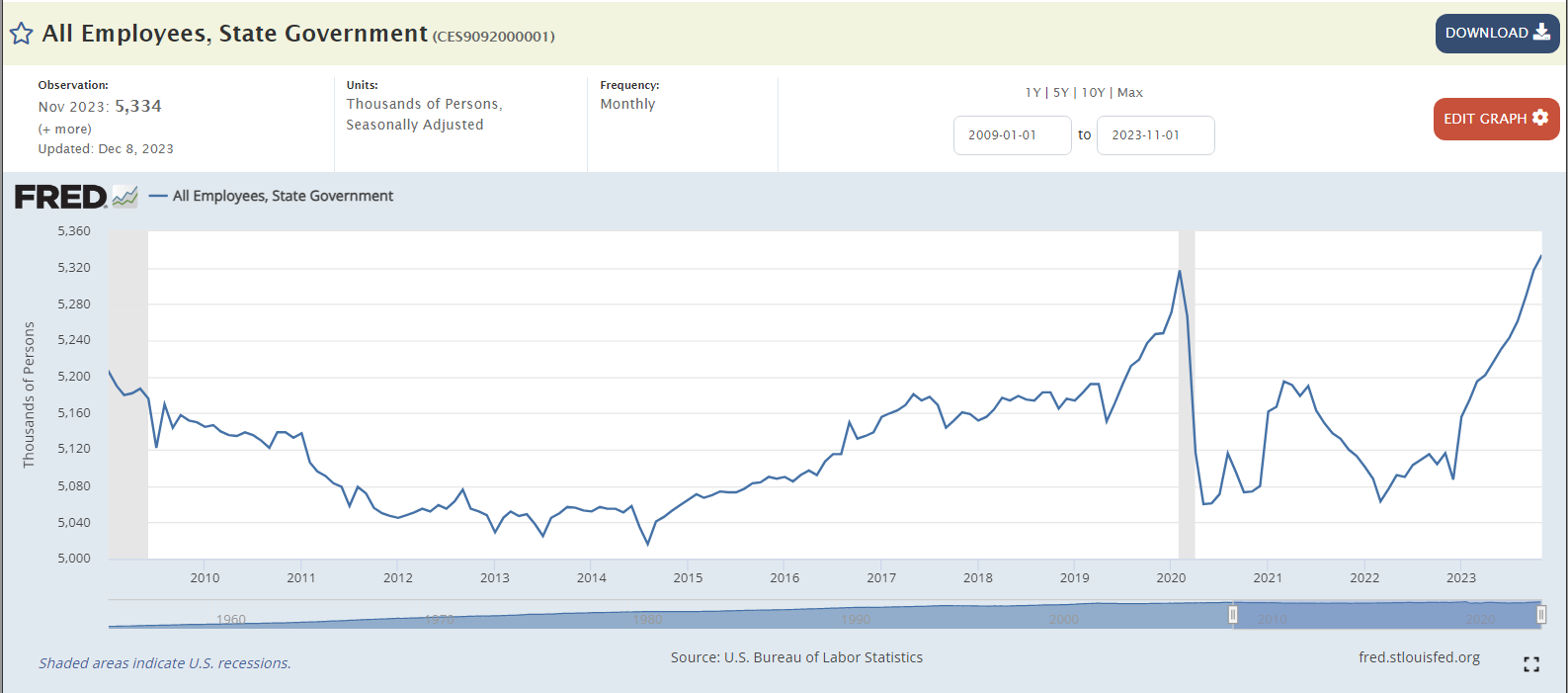This screenshot has width=1568, height=693.
Task: Click the Nov 2023 observation date
Action: [x=72, y=107]
